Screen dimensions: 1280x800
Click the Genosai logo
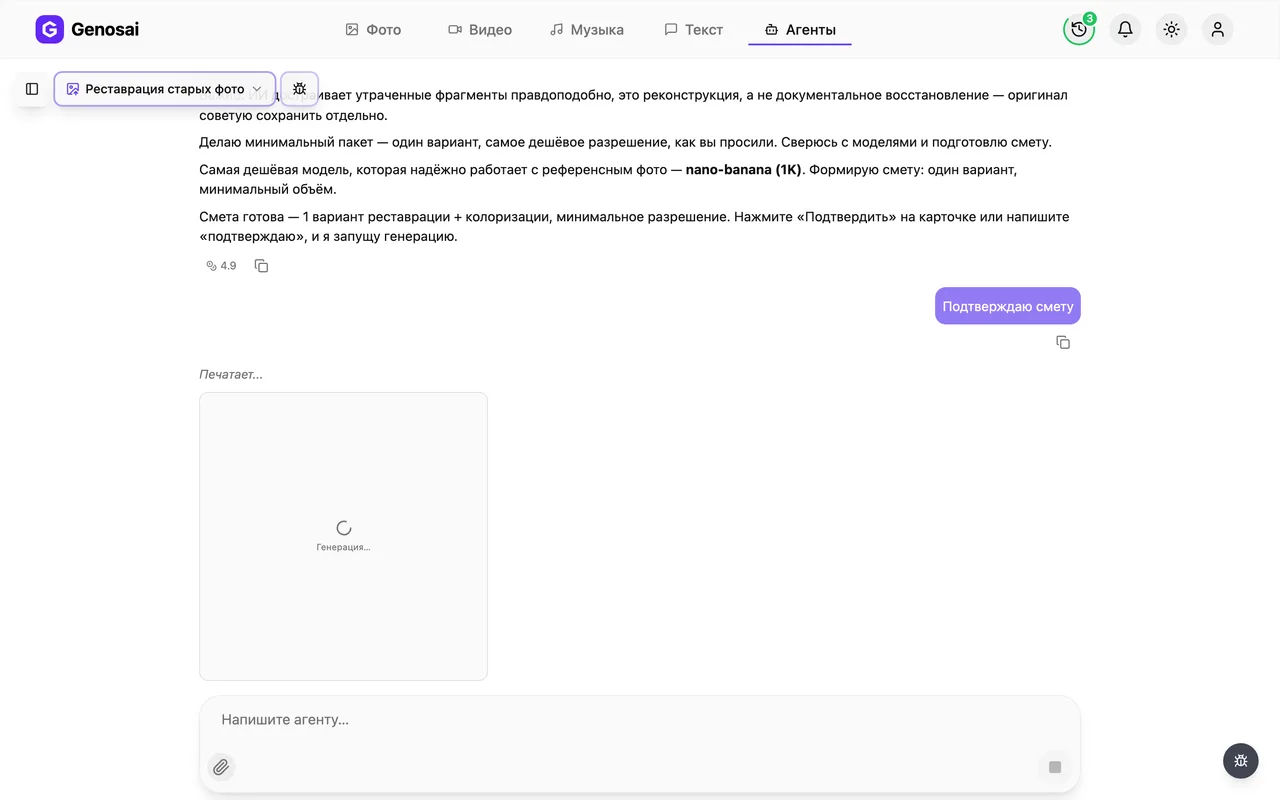[87, 29]
